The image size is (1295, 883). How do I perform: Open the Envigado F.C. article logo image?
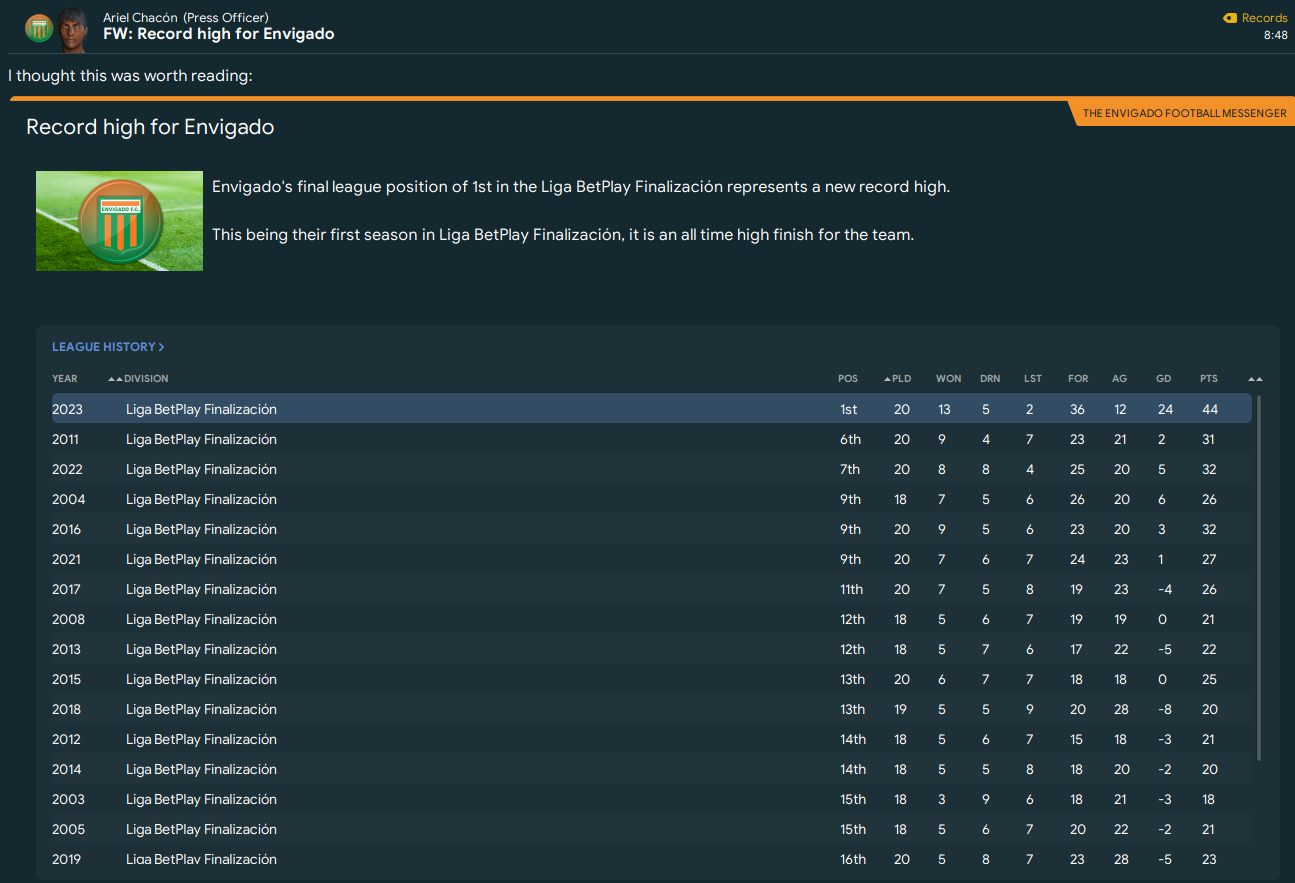[119, 221]
